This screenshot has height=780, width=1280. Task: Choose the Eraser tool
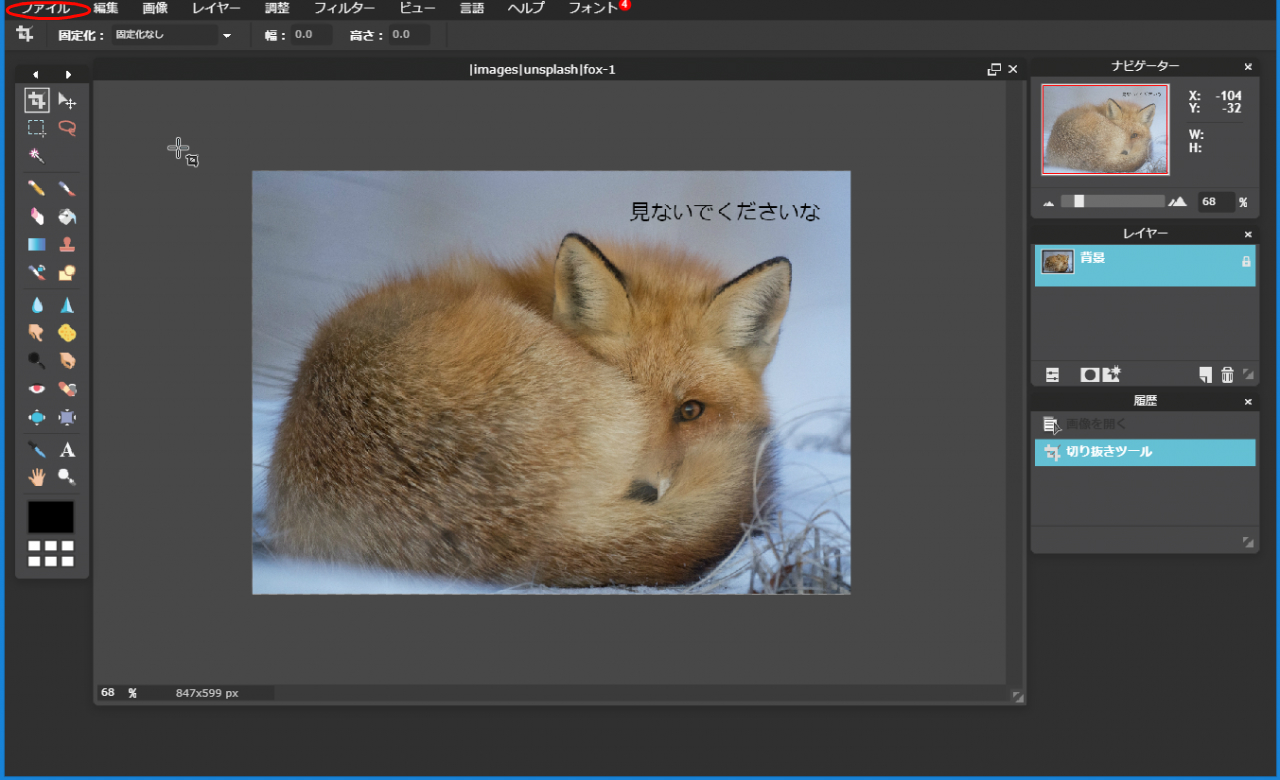coord(37,216)
